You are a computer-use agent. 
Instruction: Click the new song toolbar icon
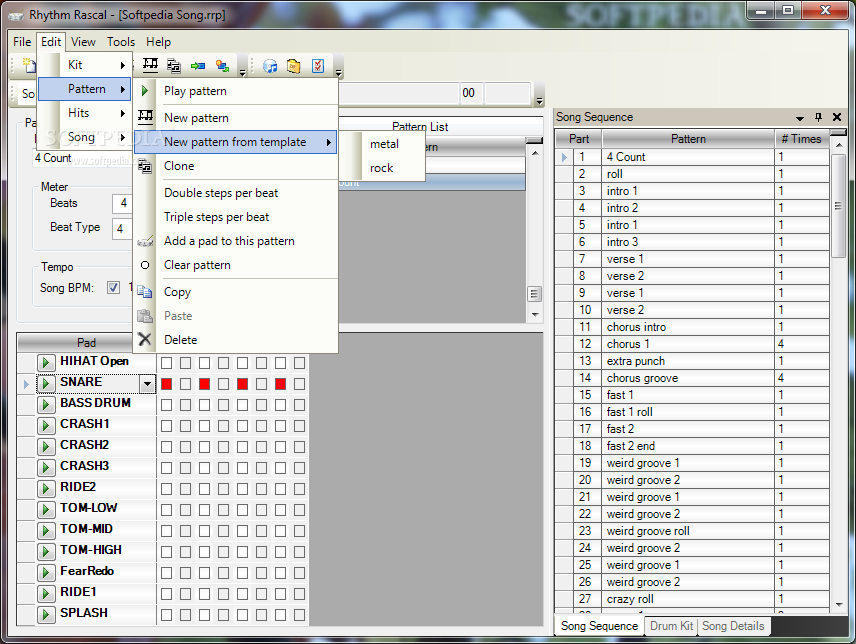(x=28, y=65)
